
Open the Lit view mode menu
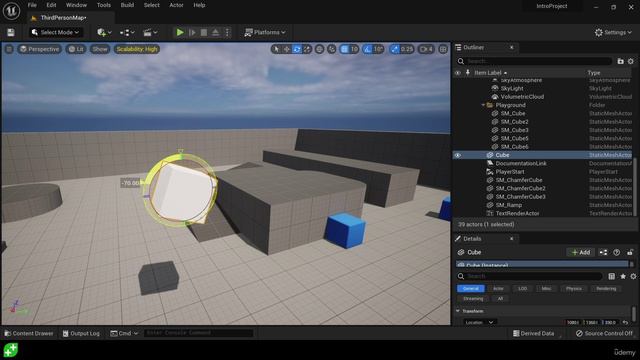click(76, 49)
